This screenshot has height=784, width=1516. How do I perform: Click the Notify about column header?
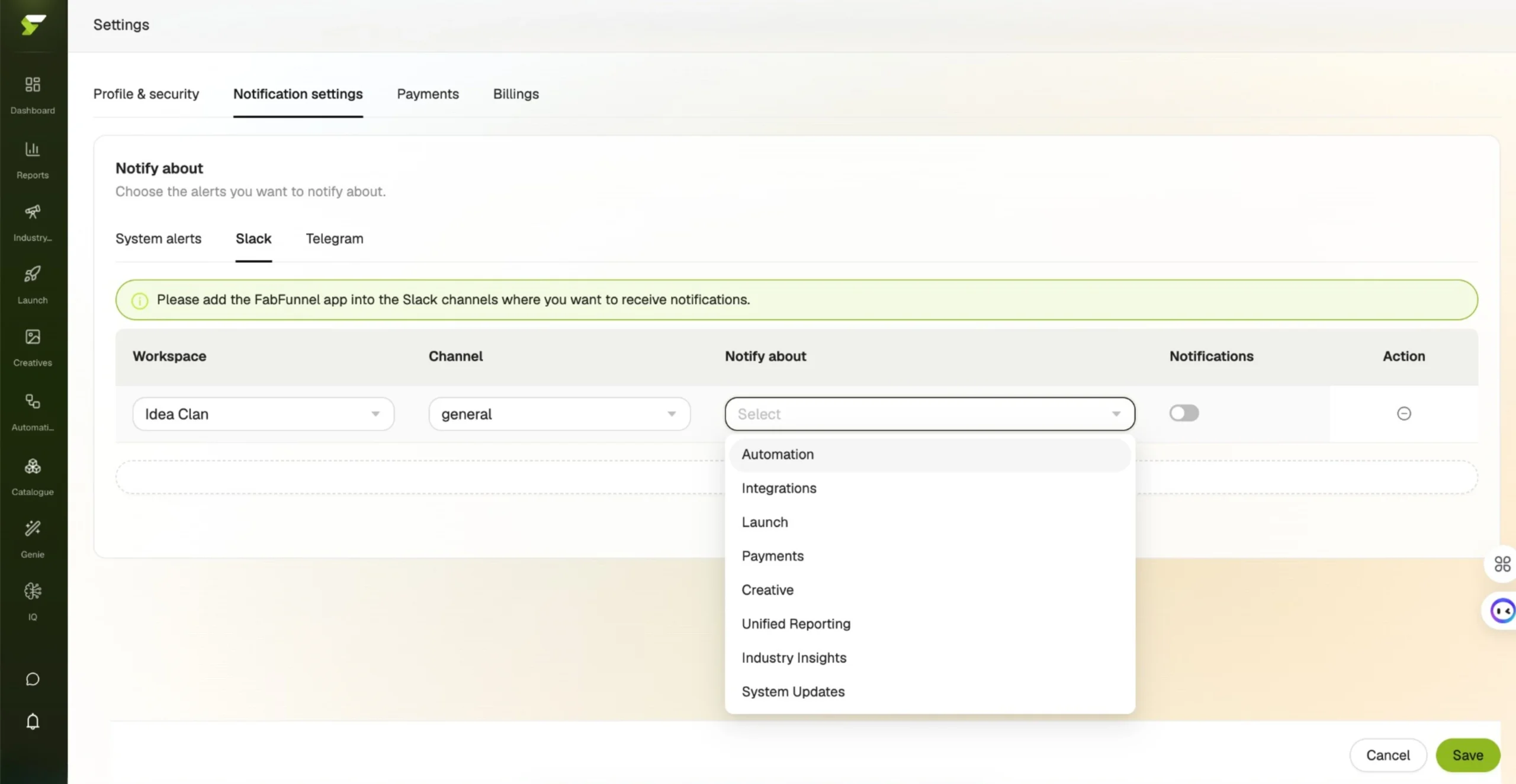point(765,356)
